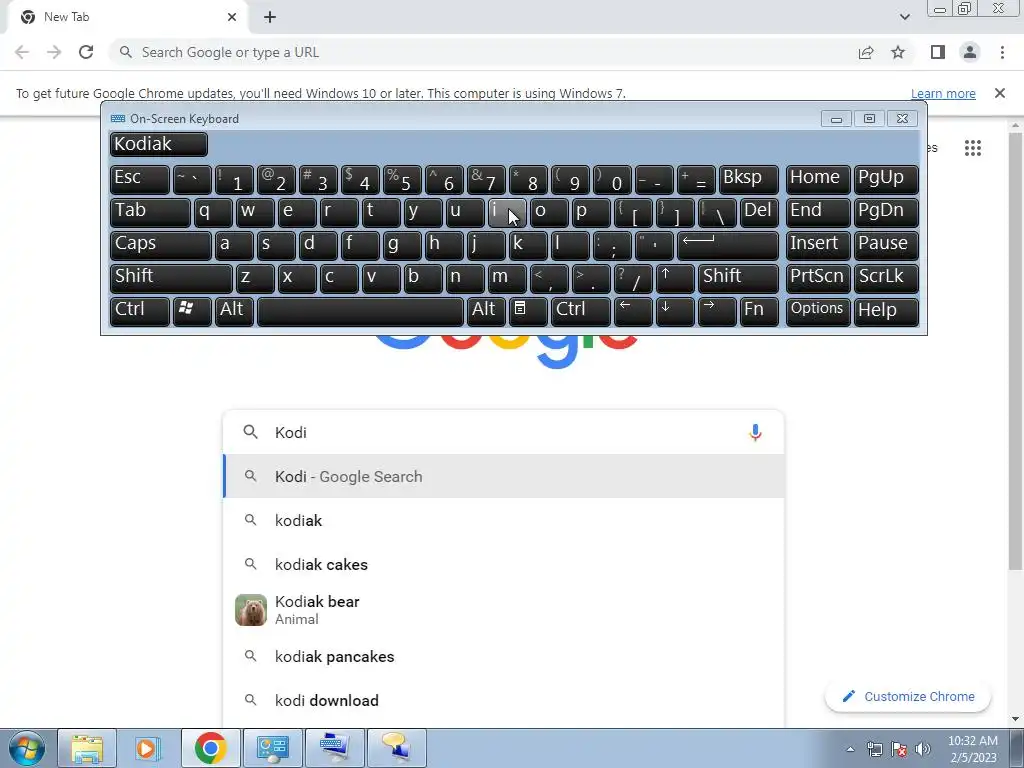
Task: Choose the kodi download suggestion
Action: tap(503, 700)
